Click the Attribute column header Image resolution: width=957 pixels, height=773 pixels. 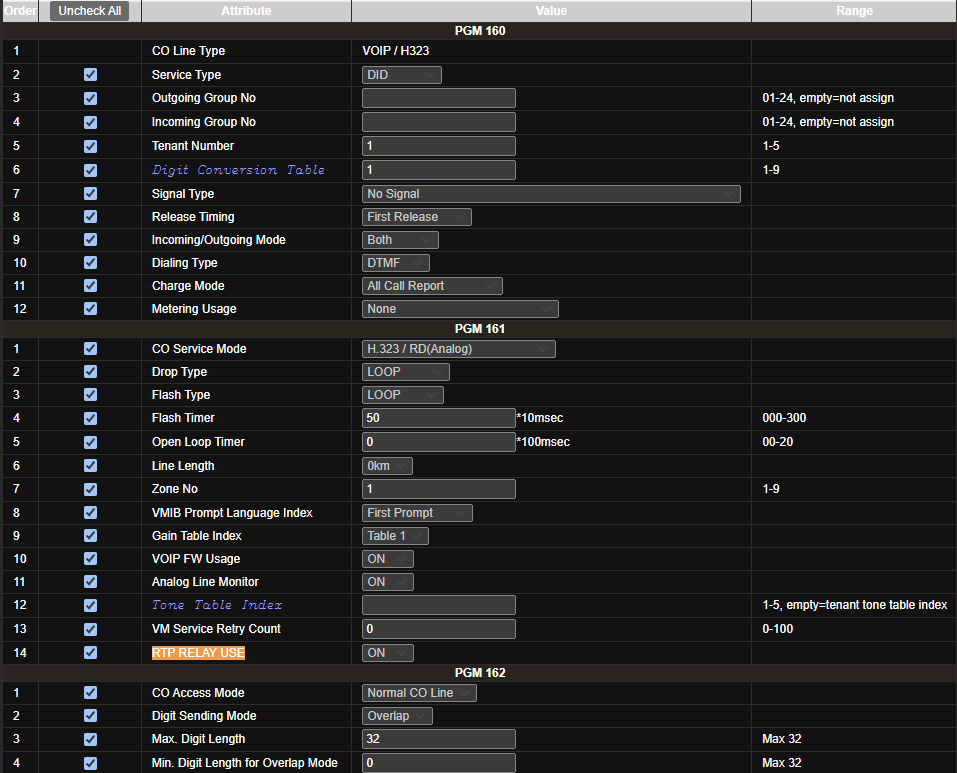coord(246,11)
